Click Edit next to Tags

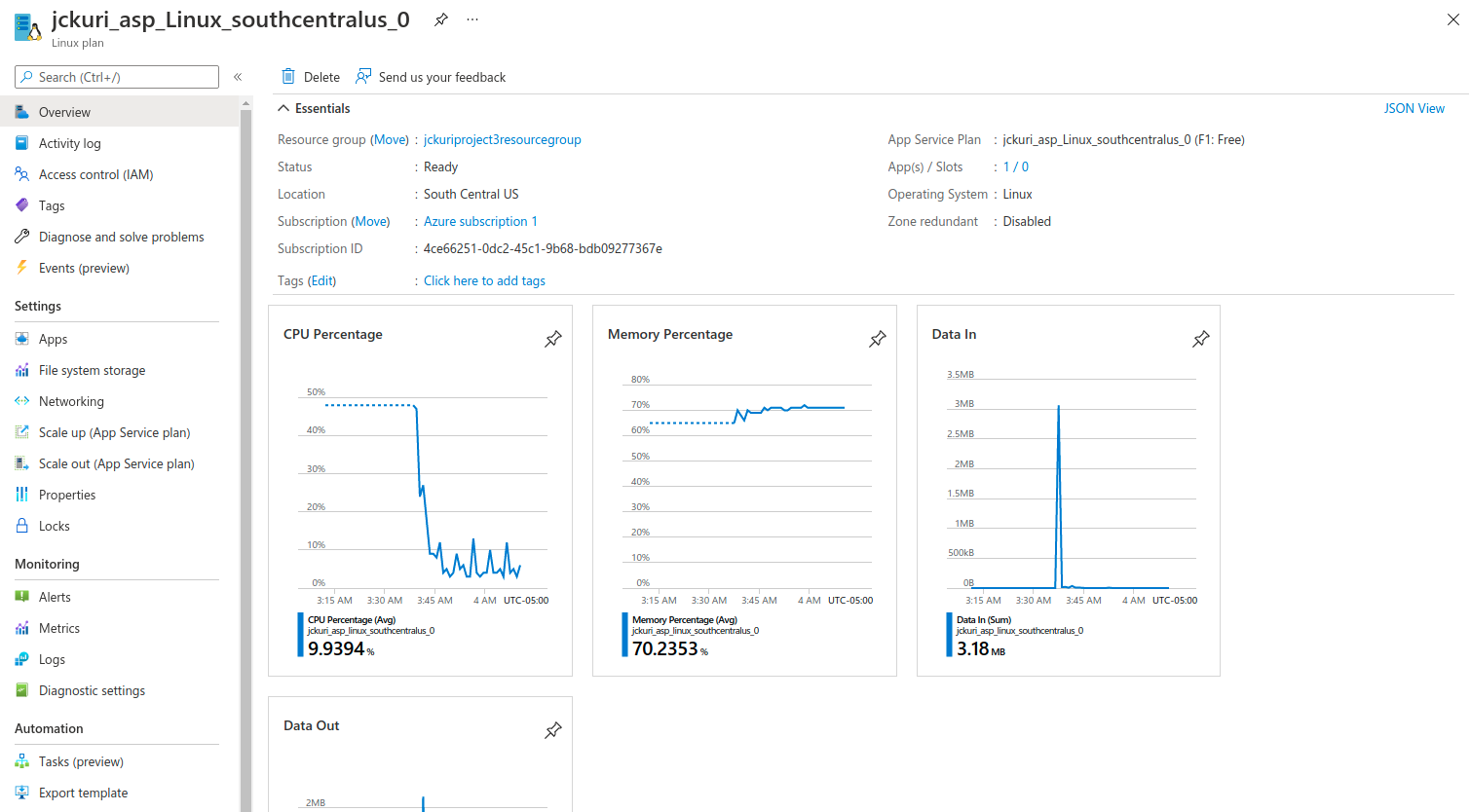pos(322,280)
